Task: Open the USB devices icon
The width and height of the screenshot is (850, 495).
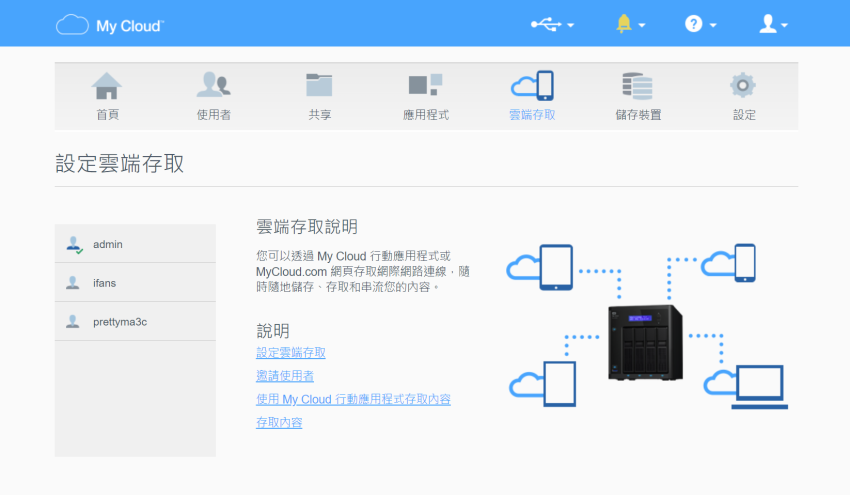Action: (x=546, y=24)
